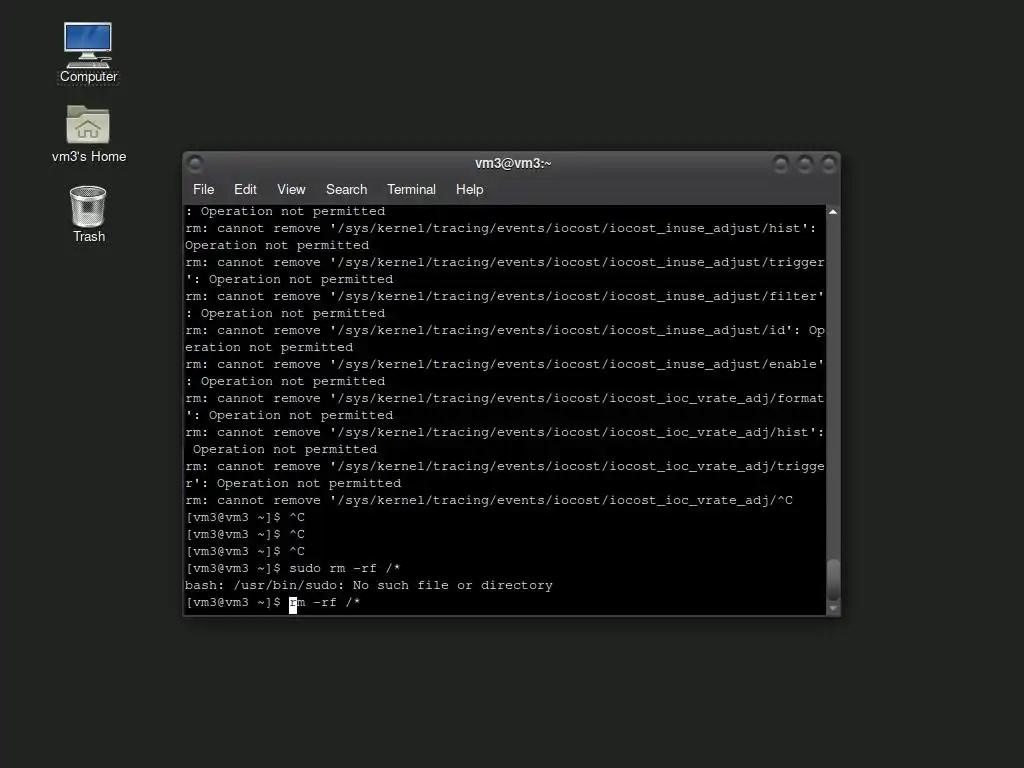Open the Search menu
The width and height of the screenshot is (1024, 768).
pyautogui.click(x=346, y=189)
